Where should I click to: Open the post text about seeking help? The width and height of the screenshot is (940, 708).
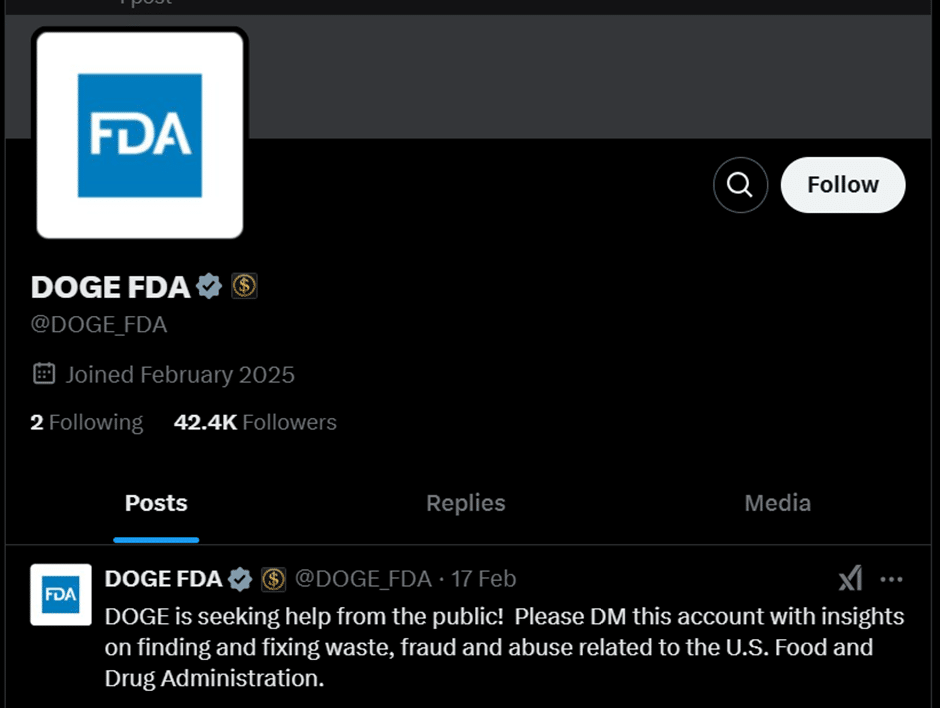[504, 647]
